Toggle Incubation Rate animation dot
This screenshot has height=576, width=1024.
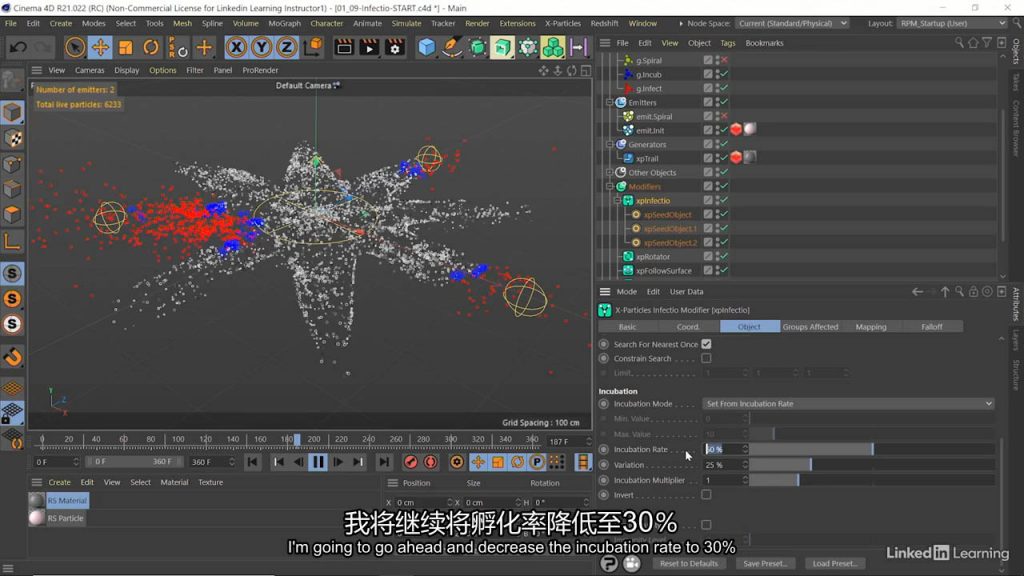point(603,449)
